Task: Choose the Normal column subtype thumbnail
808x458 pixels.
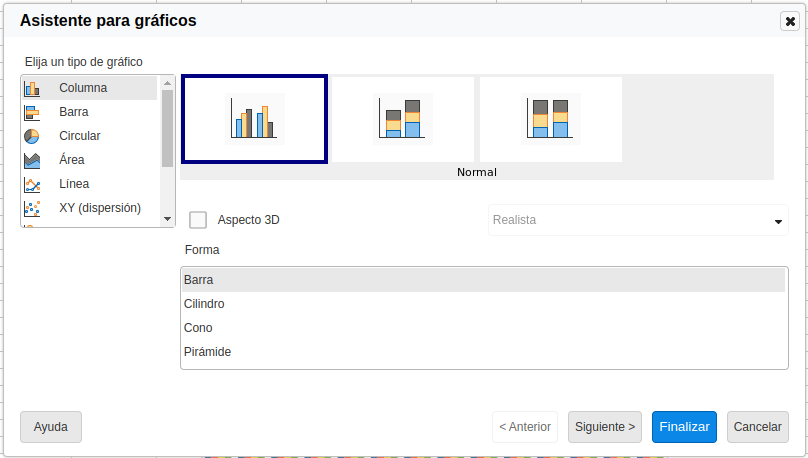Action: pyautogui.click(x=254, y=119)
